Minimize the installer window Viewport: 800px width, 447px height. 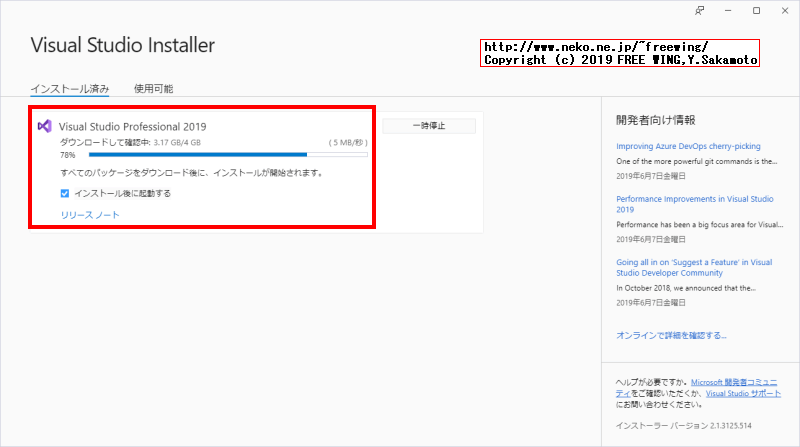tap(728, 11)
